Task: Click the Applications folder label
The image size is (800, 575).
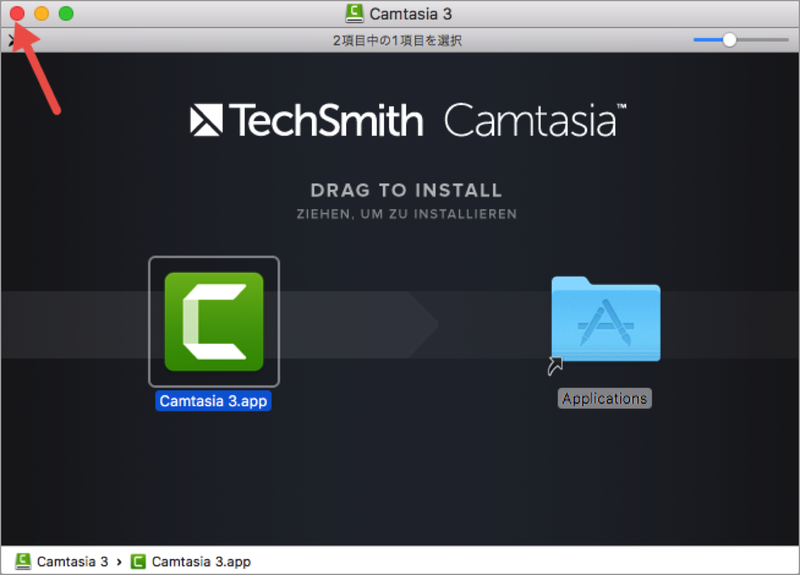Action: tap(605, 398)
